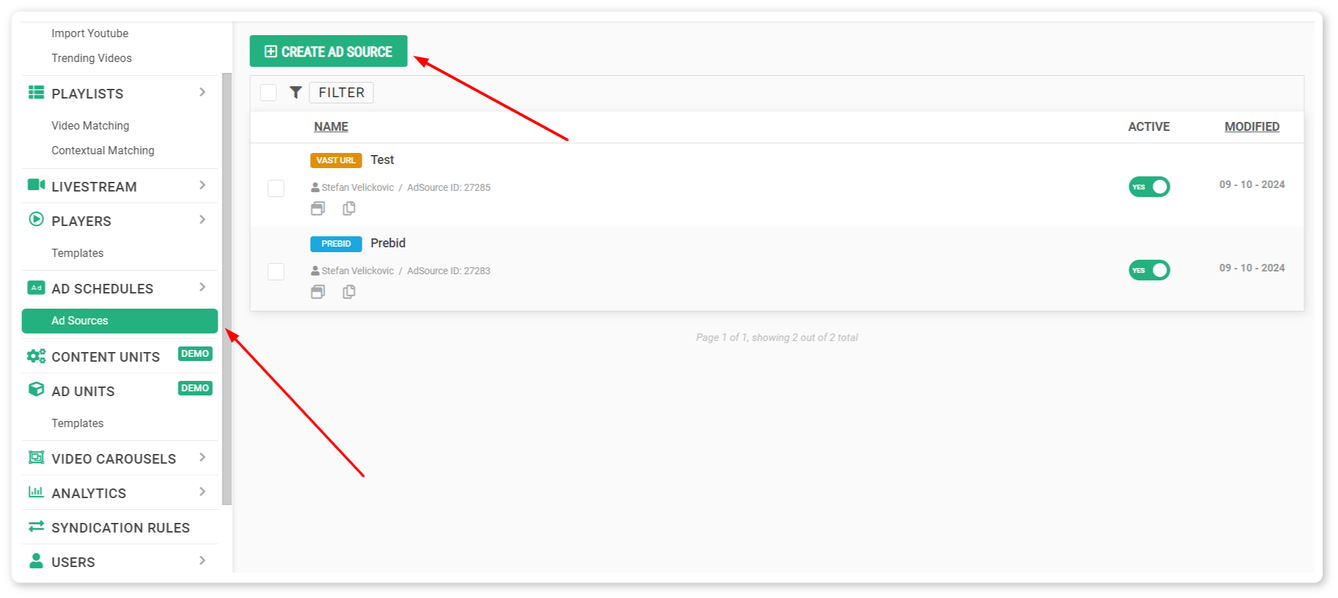Click the Test row's 09 - 10 - 2024 date
Viewport: 1338px width, 598px height.
1252,185
